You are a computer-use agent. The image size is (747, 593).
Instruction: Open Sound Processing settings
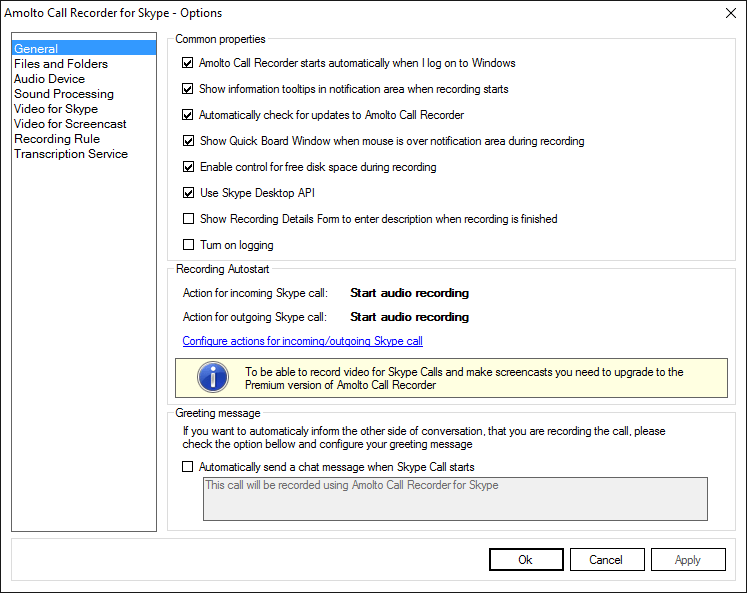tap(84, 94)
